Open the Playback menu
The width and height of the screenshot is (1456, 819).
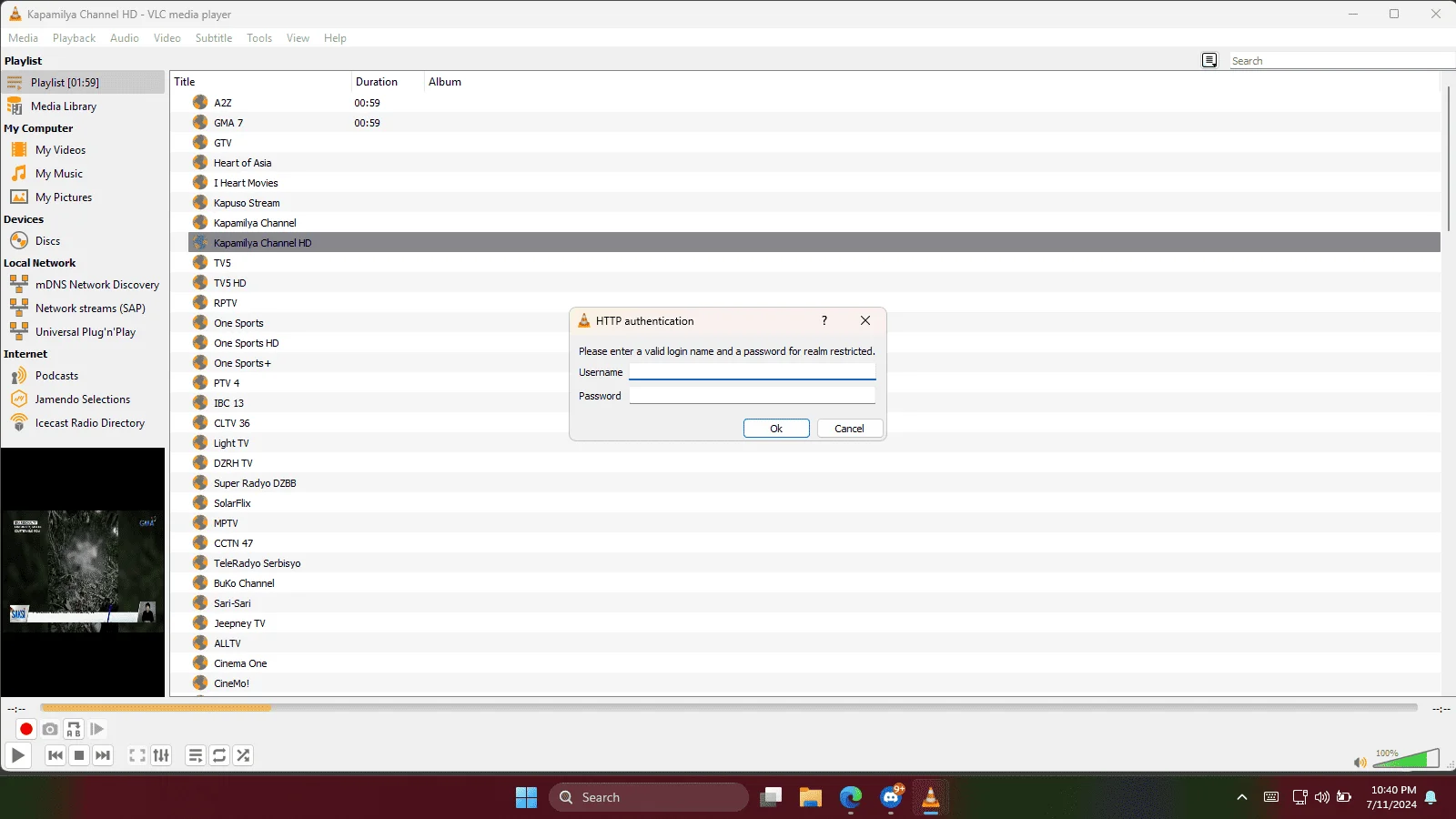coord(74,38)
